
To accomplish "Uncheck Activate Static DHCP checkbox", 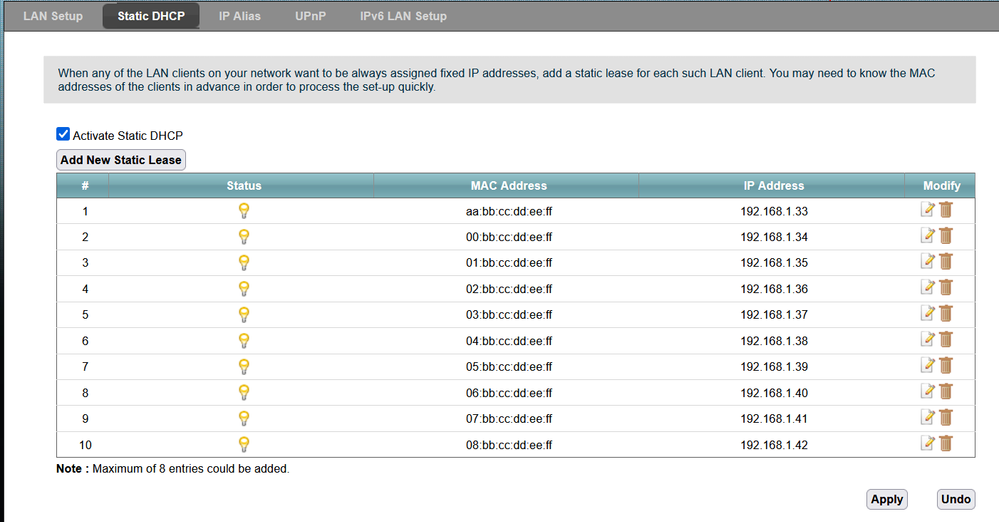I will pos(64,135).
